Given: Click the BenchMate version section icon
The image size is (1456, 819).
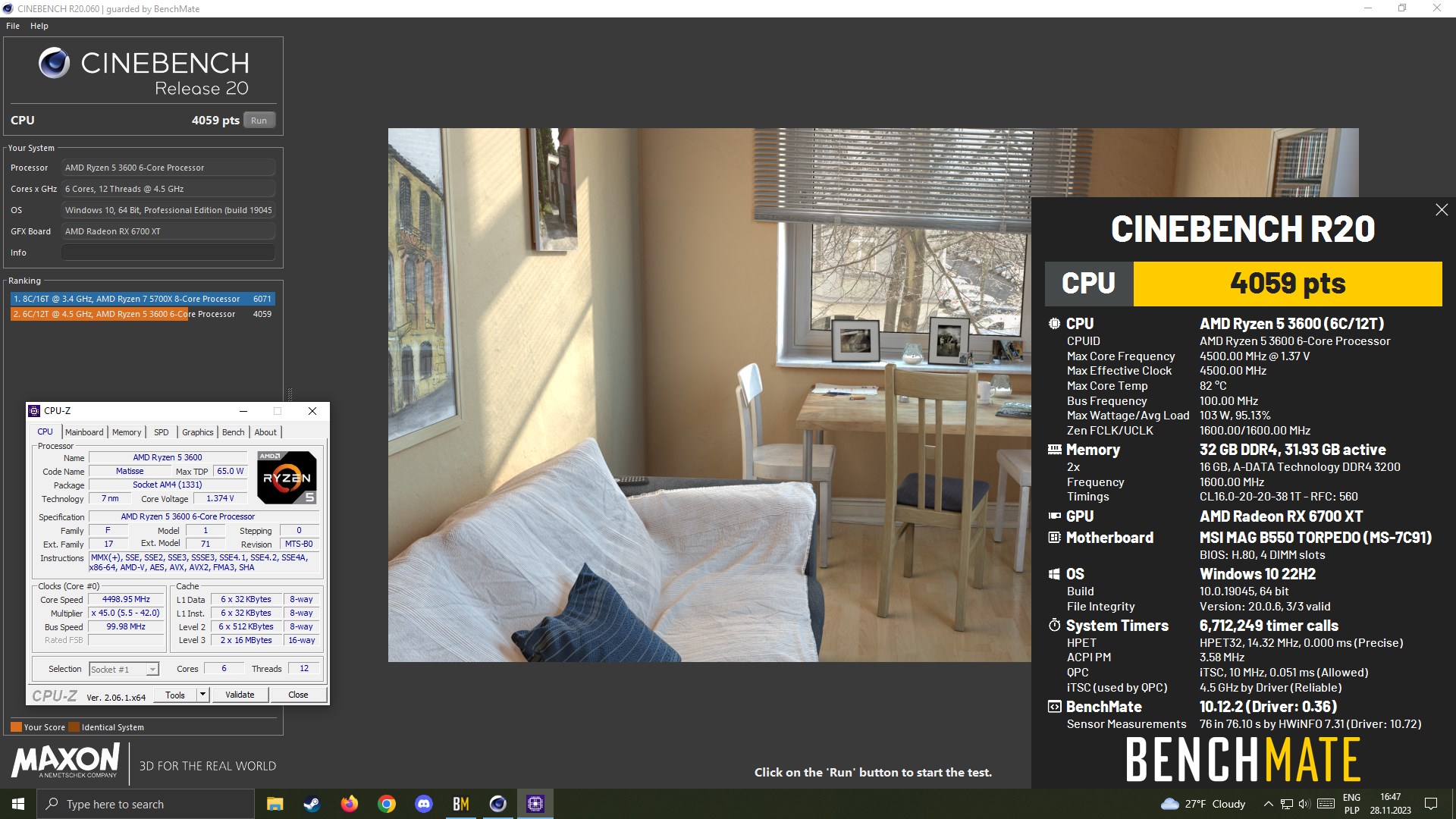Looking at the screenshot, I should [1054, 707].
